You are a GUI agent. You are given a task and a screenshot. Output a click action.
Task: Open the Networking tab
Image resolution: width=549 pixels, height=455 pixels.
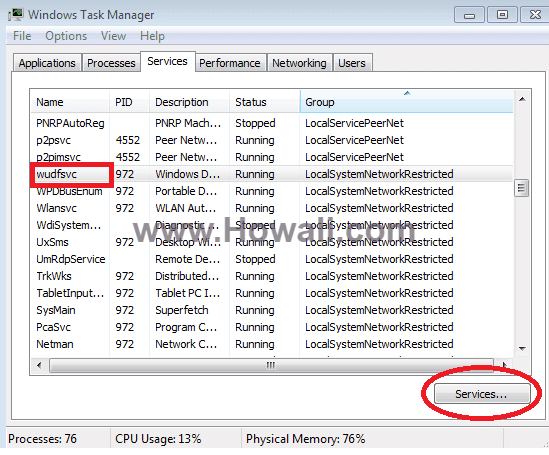(299, 63)
